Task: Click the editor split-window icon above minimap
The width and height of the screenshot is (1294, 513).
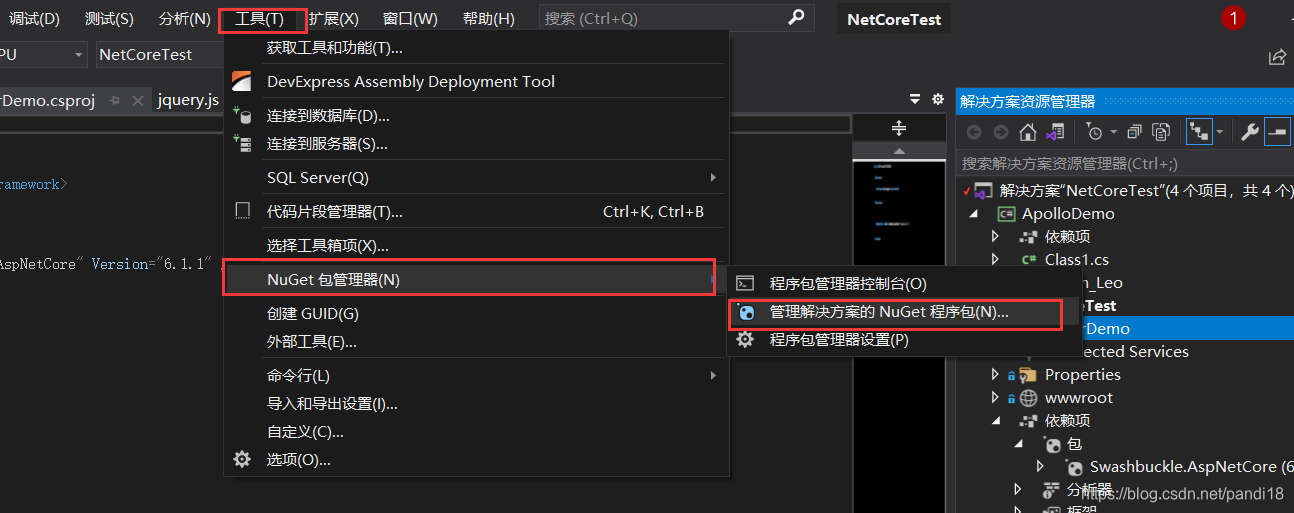Action: click(x=898, y=128)
